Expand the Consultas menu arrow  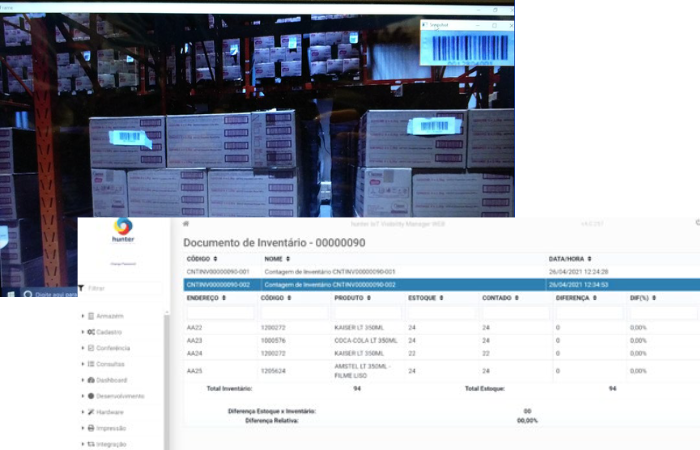tap(83, 364)
